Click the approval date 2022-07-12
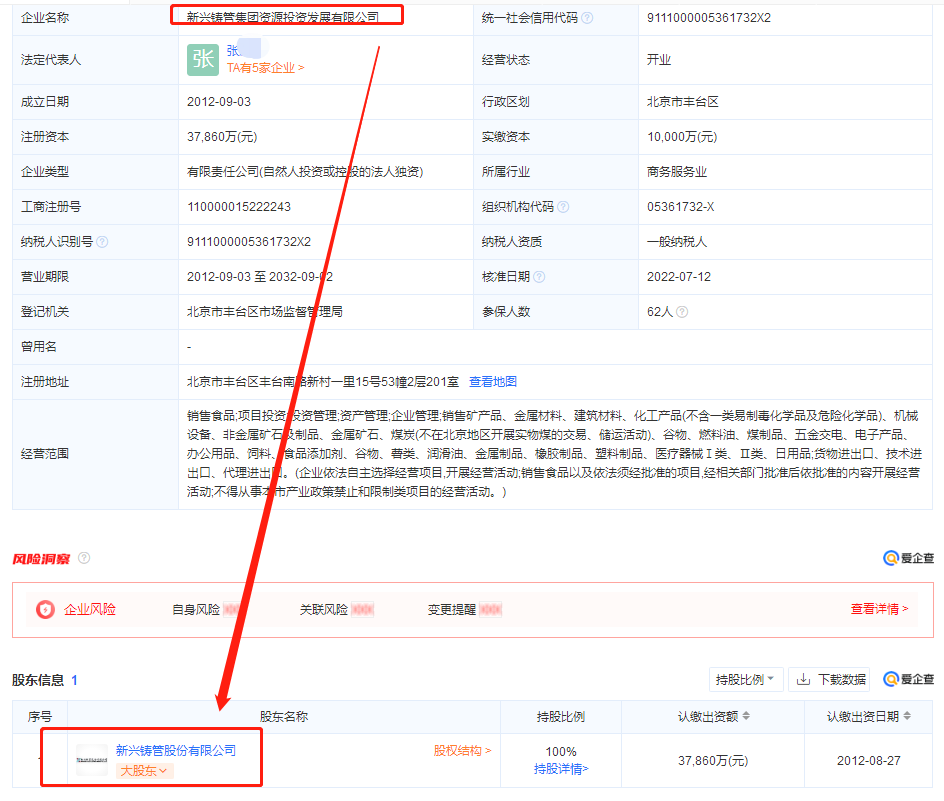This screenshot has width=944, height=801. (x=679, y=277)
